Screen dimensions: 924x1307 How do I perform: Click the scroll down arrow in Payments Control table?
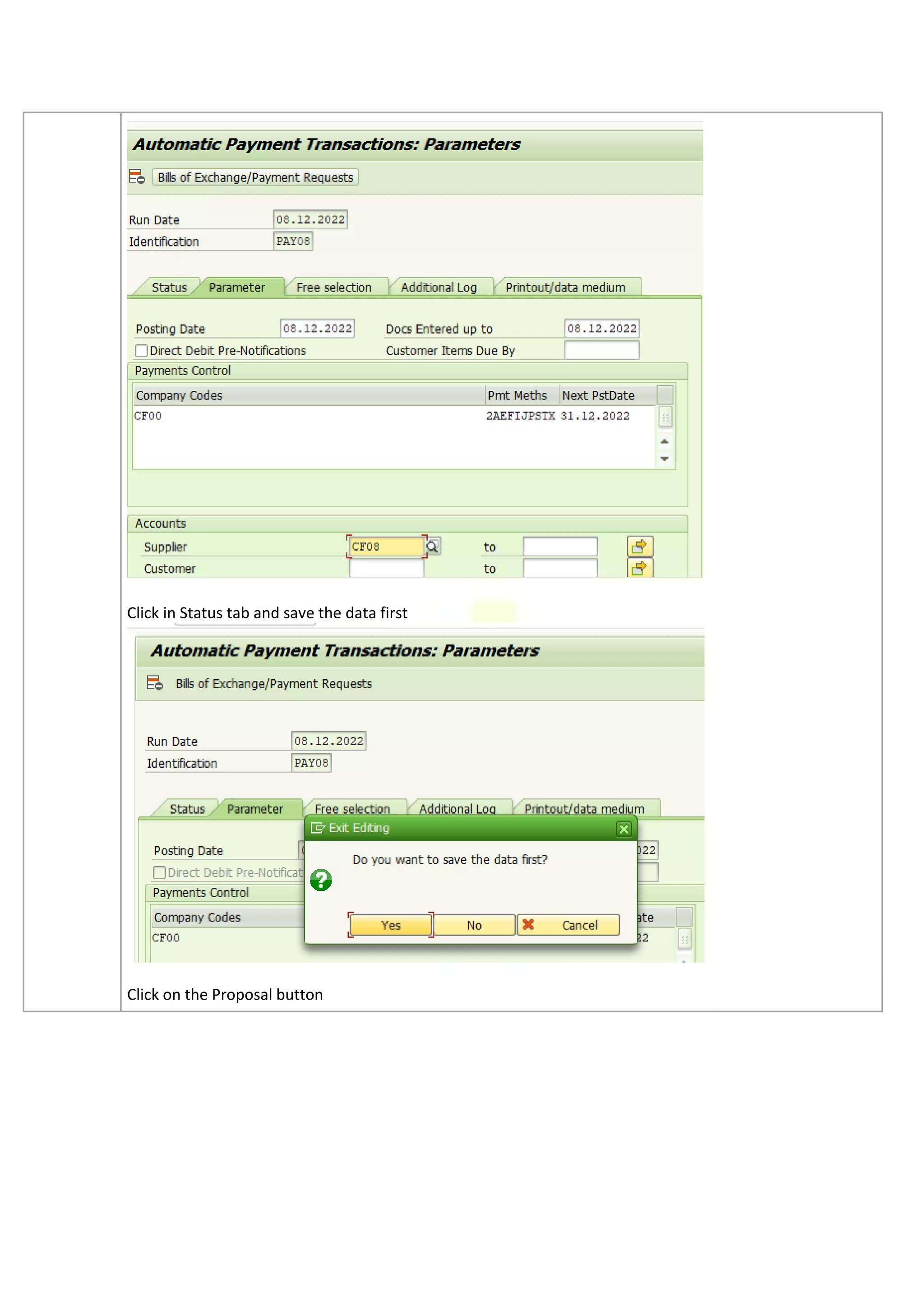665,459
